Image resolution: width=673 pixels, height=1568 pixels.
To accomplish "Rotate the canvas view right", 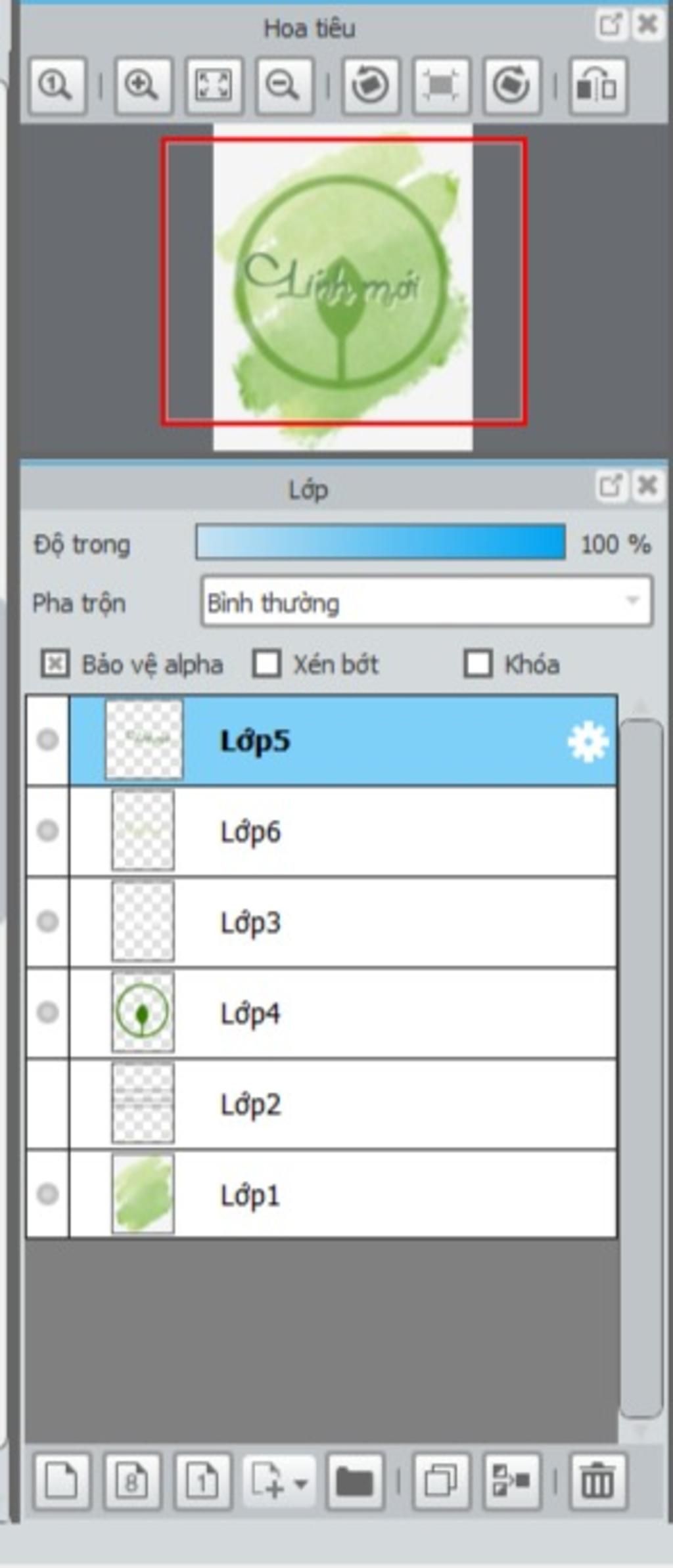I will (511, 85).
